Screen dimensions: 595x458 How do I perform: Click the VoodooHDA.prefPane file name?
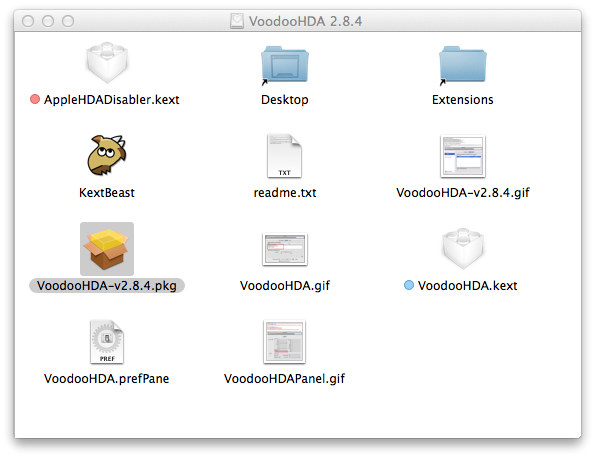107,379
